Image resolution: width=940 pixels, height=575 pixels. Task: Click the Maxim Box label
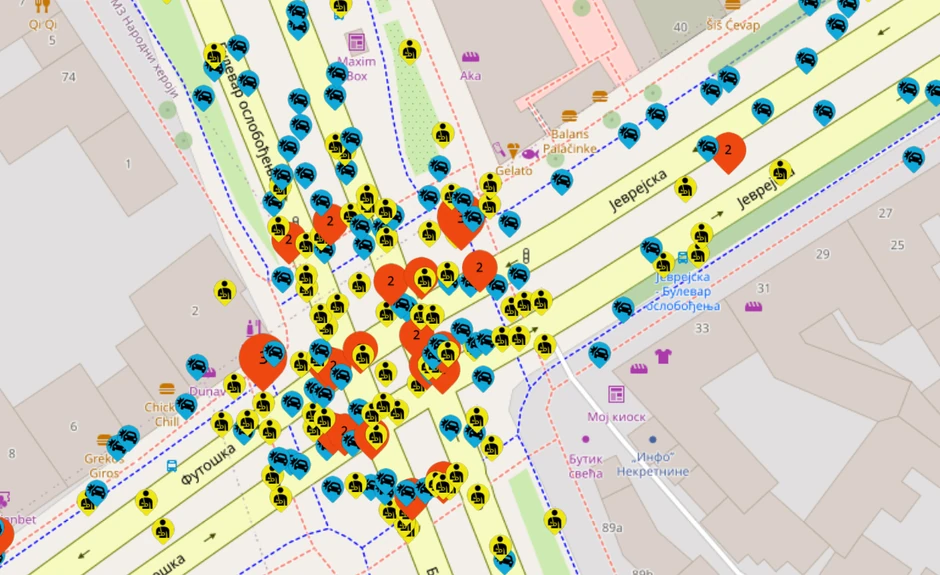pyautogui.click(x=357, y=68)
